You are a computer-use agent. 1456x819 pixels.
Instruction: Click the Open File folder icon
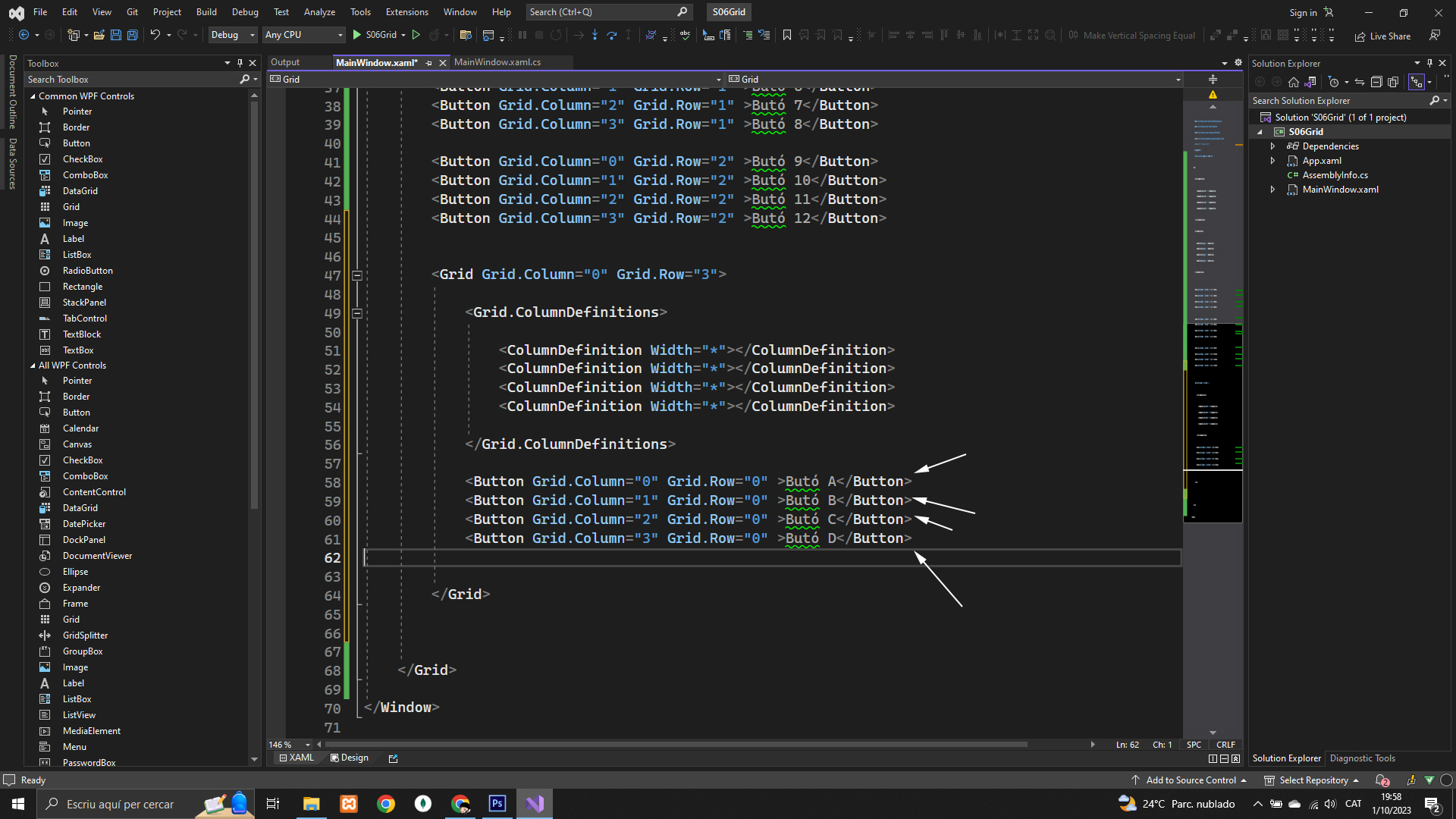click(x=99, y=35)
